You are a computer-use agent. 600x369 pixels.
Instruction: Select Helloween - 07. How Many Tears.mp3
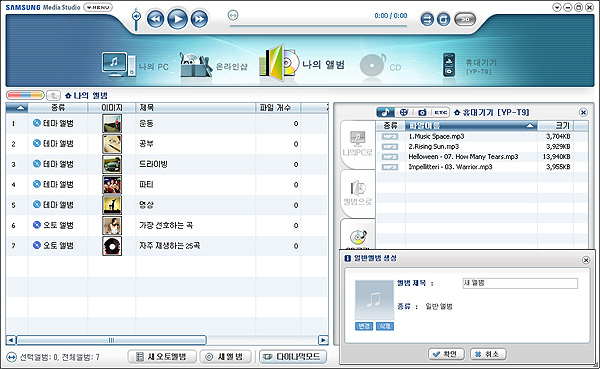click(x=463, y=157)
